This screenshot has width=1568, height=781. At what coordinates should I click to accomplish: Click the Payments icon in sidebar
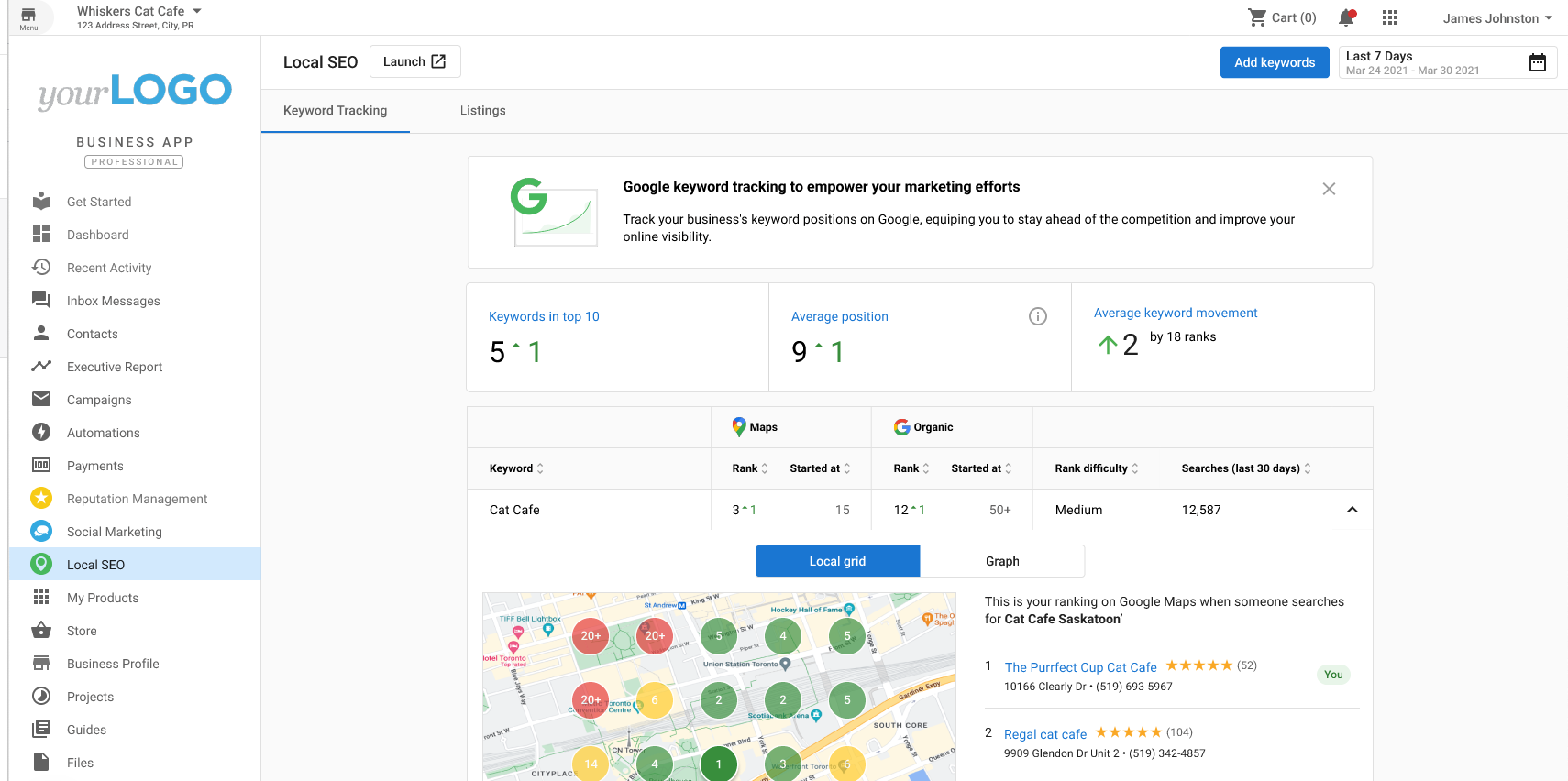[x=41, y=466]
